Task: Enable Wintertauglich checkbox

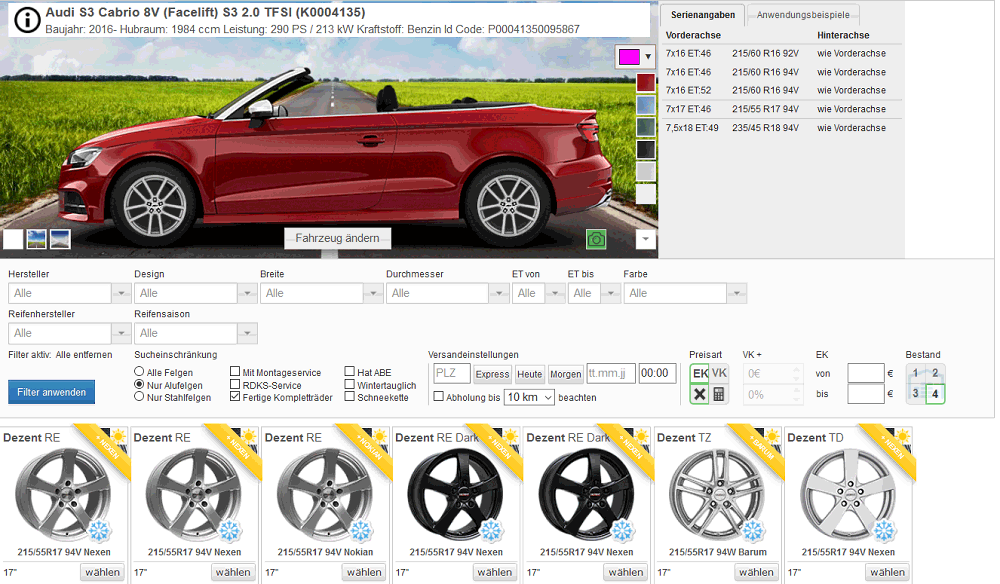Action: click(349, 384)
